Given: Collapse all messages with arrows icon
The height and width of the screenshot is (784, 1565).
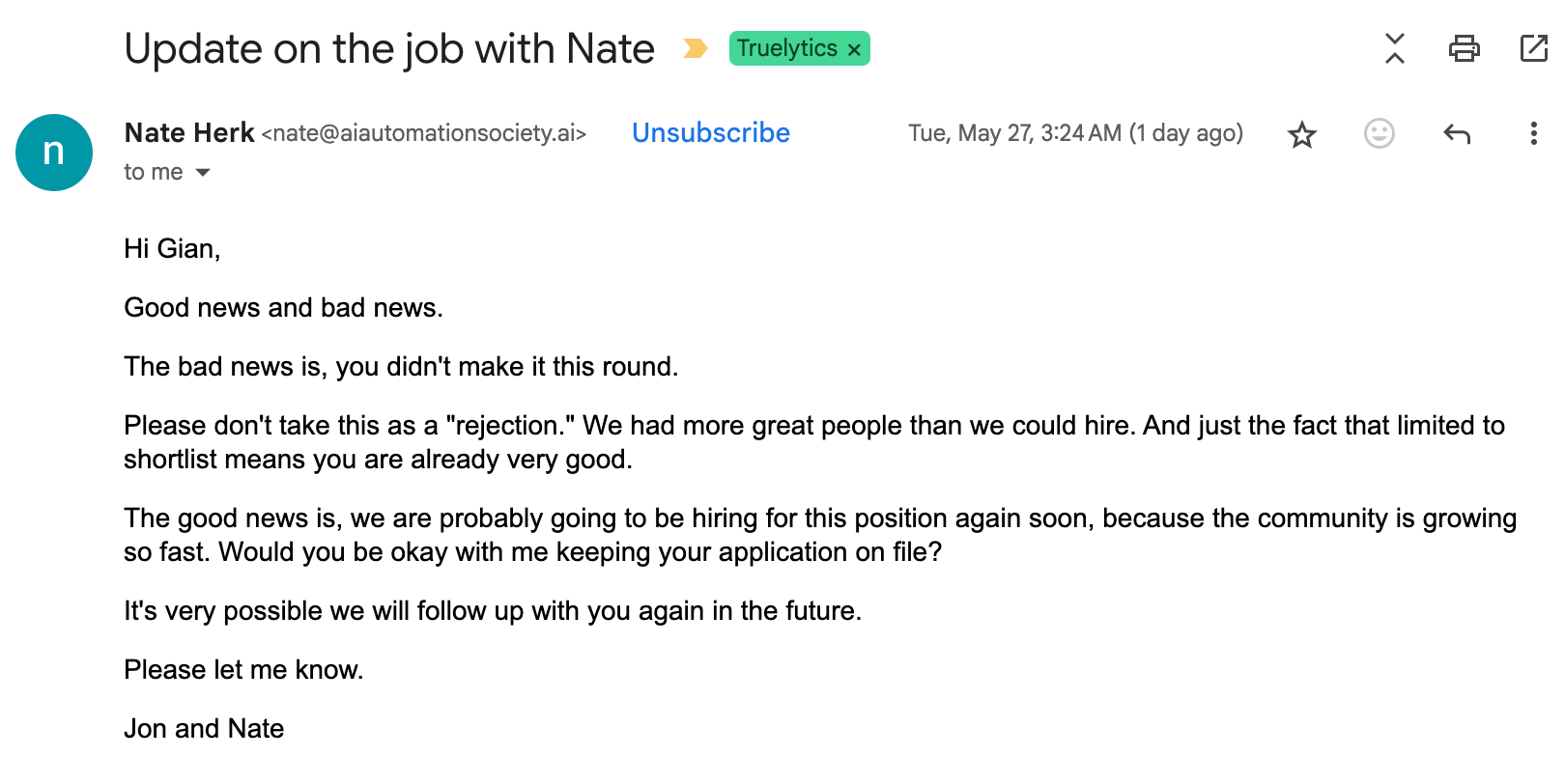Looking at the screenshot, I should point(1394,48).
